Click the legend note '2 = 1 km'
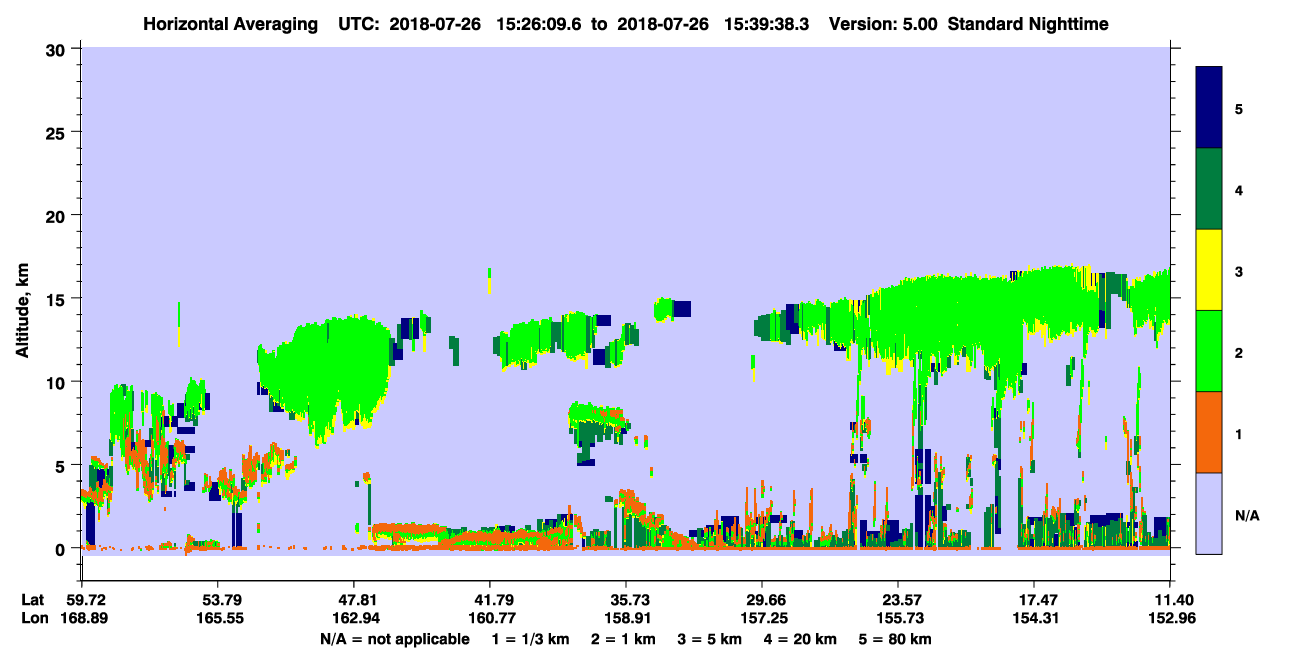The image size is (1300, 667). click(x=624, y=639)
